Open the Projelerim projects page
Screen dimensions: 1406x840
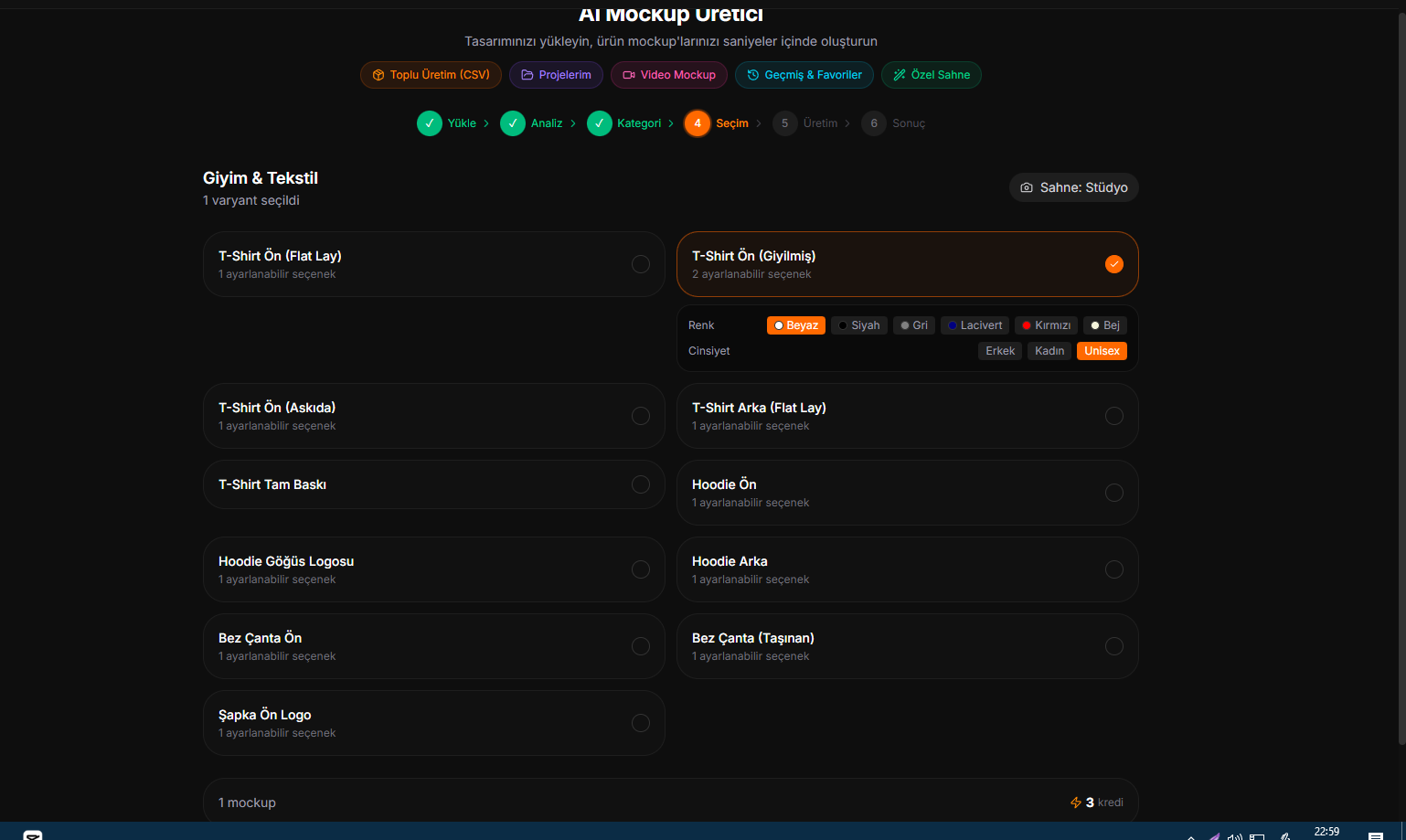point(556,75)
